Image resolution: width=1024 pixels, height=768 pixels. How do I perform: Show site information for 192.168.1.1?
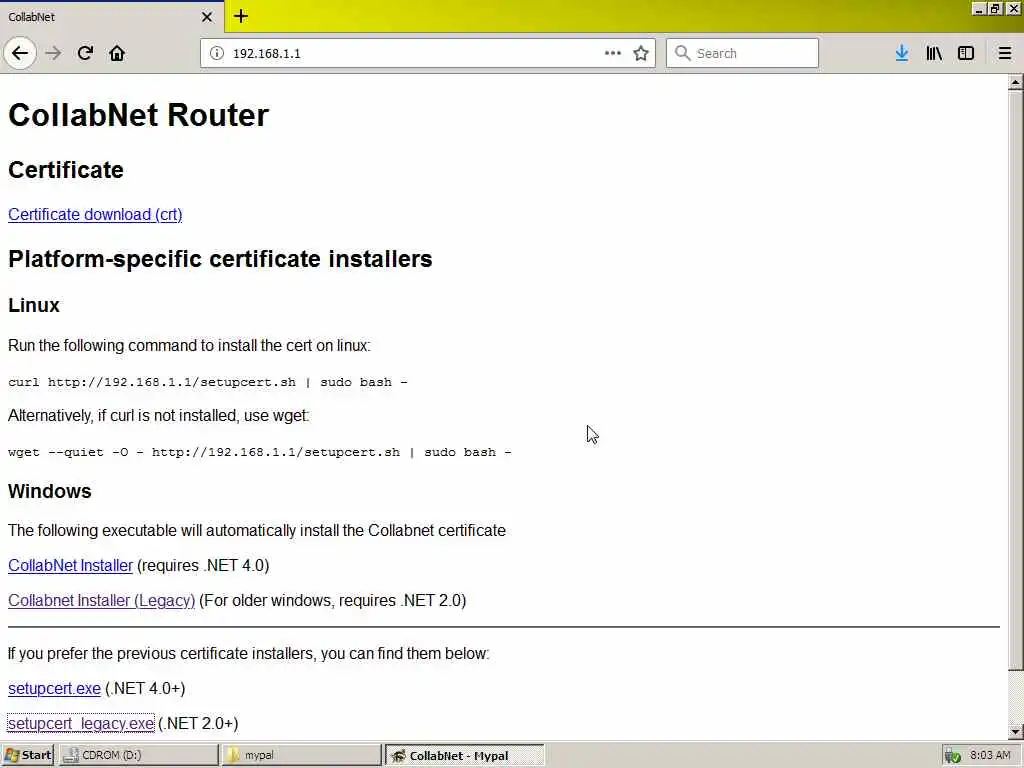(x=217, y=53)
